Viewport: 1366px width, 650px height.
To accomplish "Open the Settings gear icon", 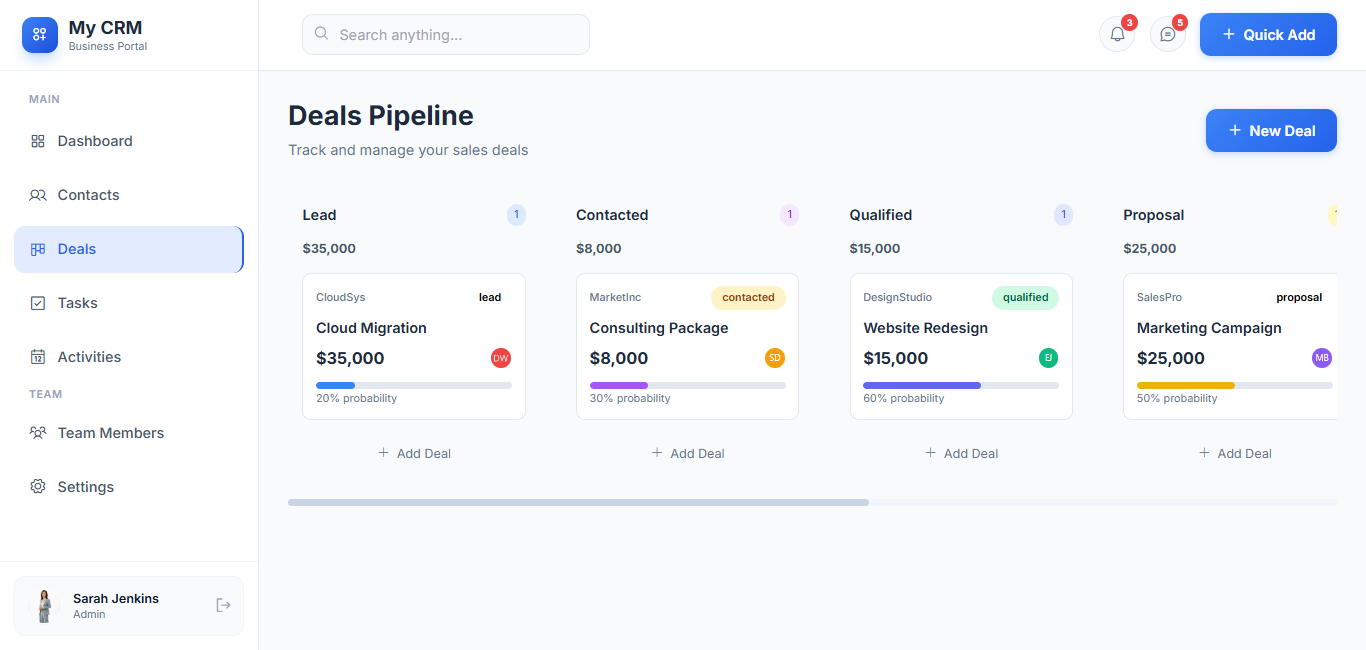I will (37, 487).
